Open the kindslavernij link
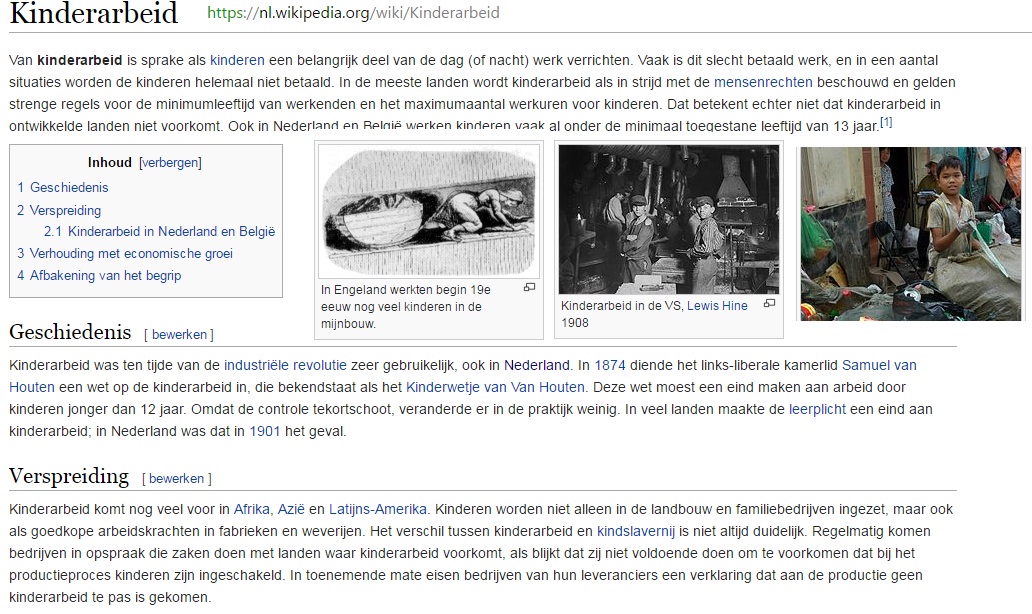The width and height of the screenshot is (1032, 614). tap(636, 530)
